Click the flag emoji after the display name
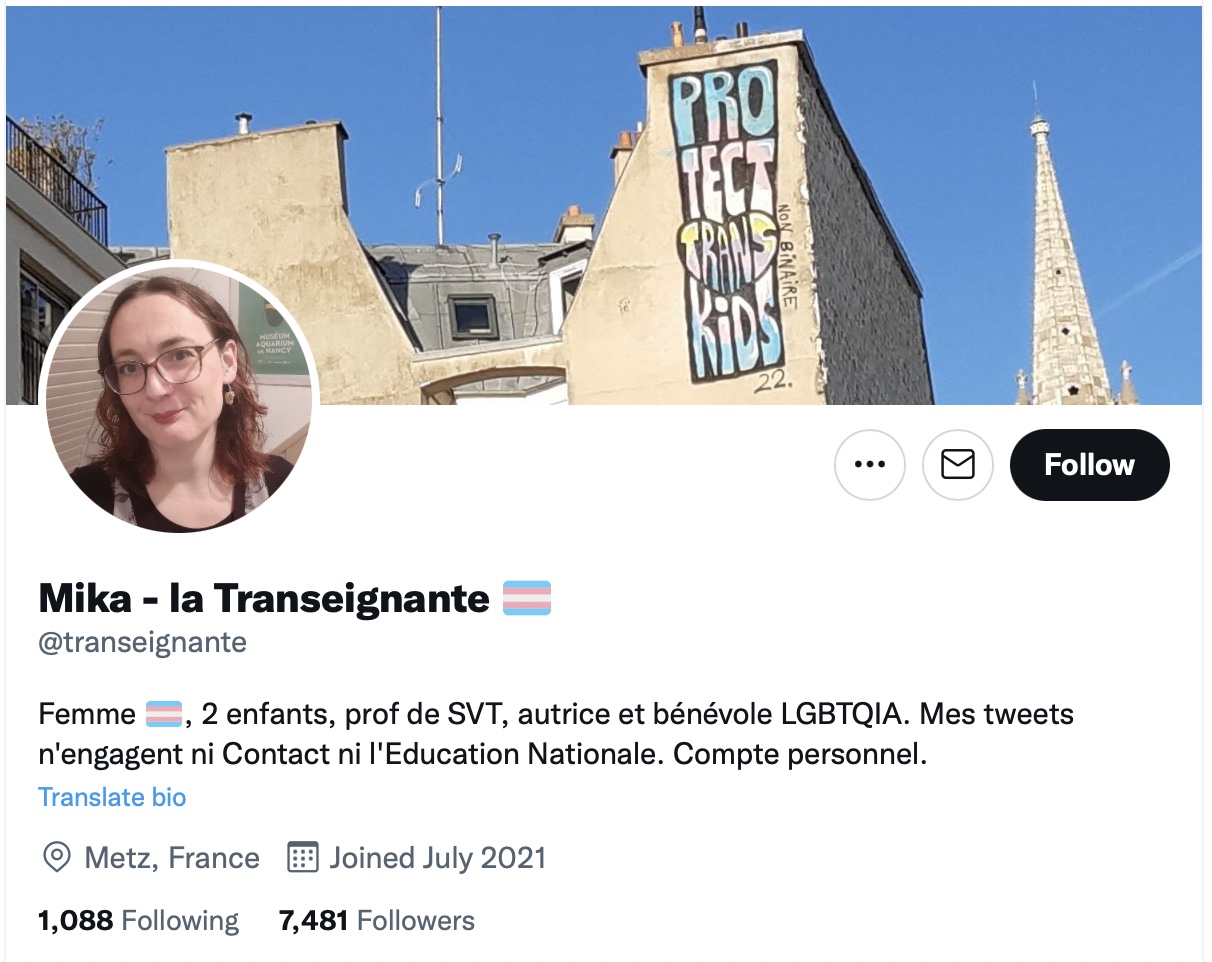 526,599
